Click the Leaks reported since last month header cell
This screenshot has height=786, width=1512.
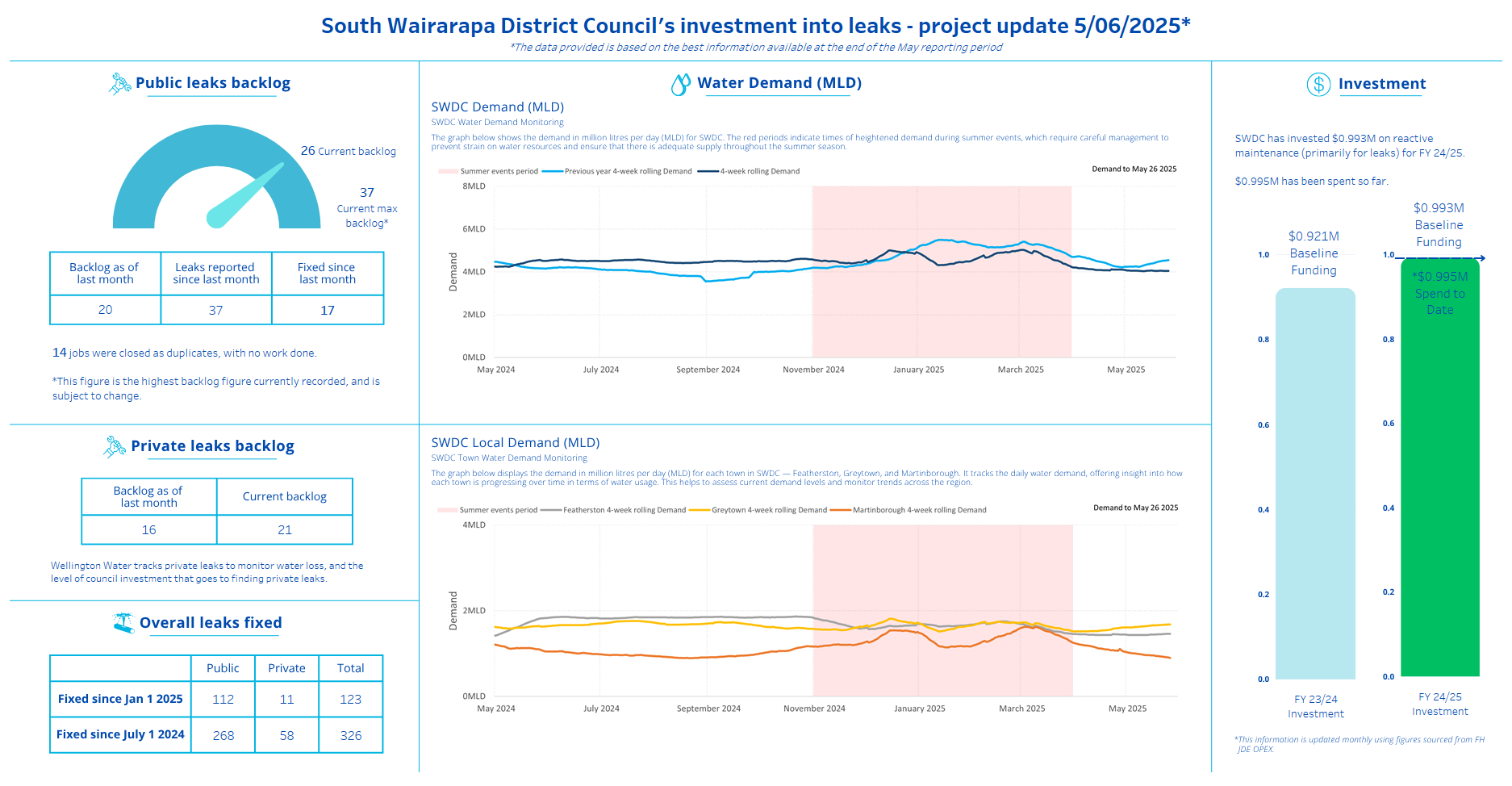(216, 274)
